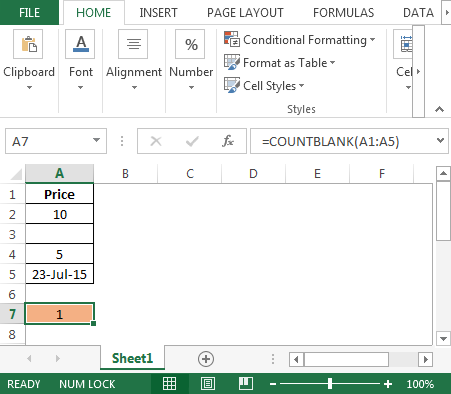Open the Name Box dropdown arrow
The height and width of the screenshot is (394, 451).
(x=96, y=140)
